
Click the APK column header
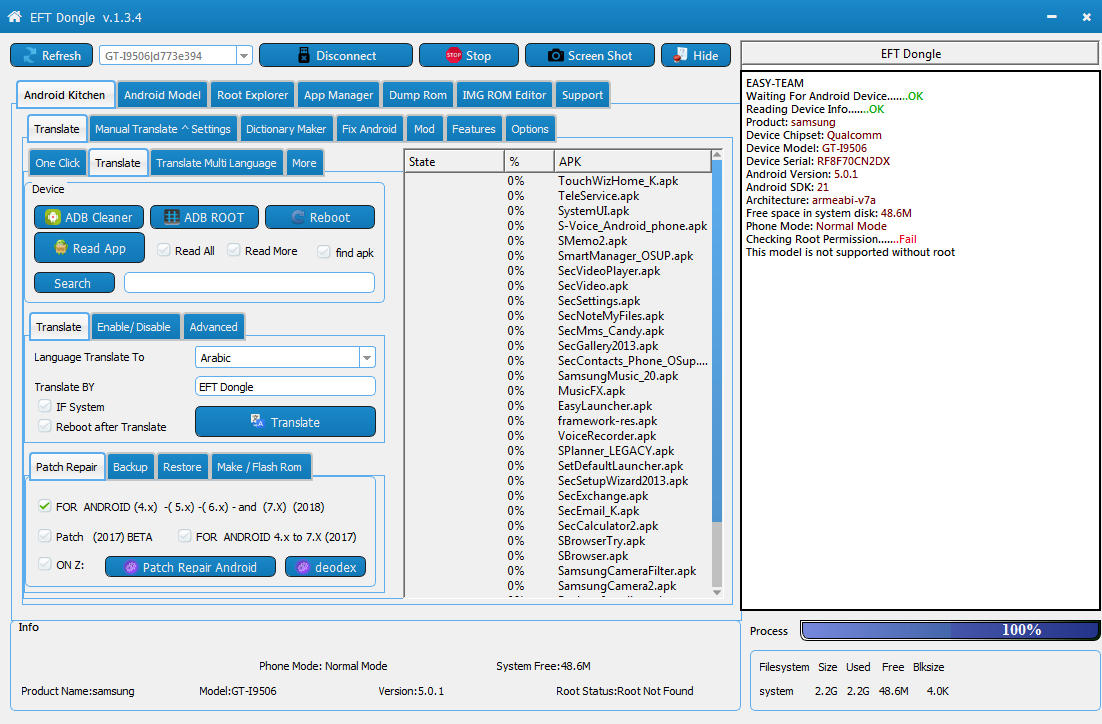click(x=633, y=162)
